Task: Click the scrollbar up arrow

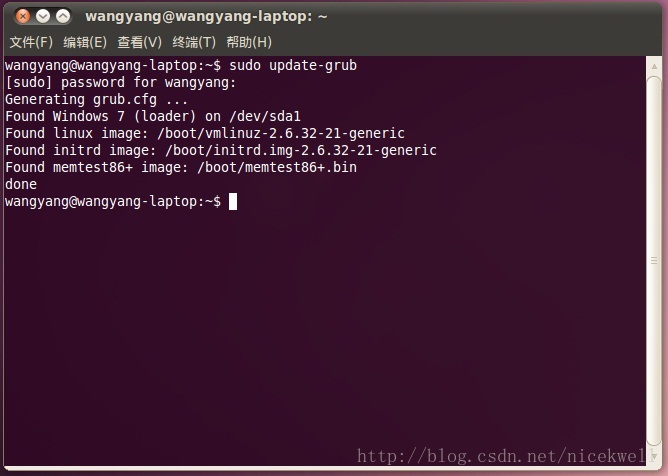Action: click(x=654, y=66)
